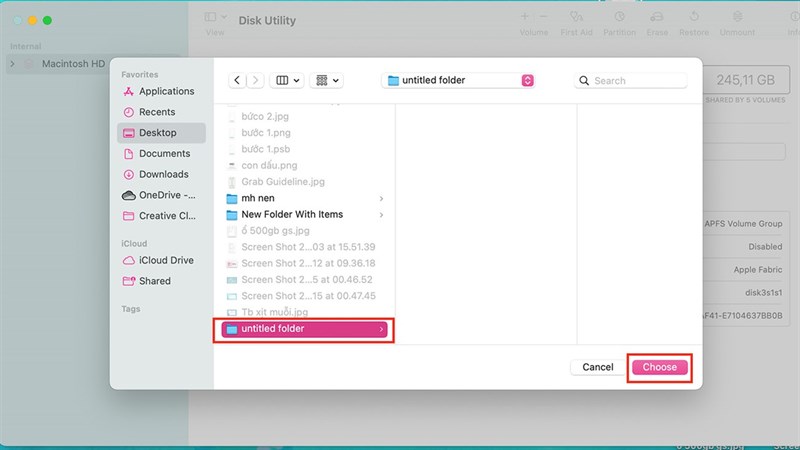Open the grouping options dropdown
The width and height of the screenshot is (800, 450).
coord(327,81)
